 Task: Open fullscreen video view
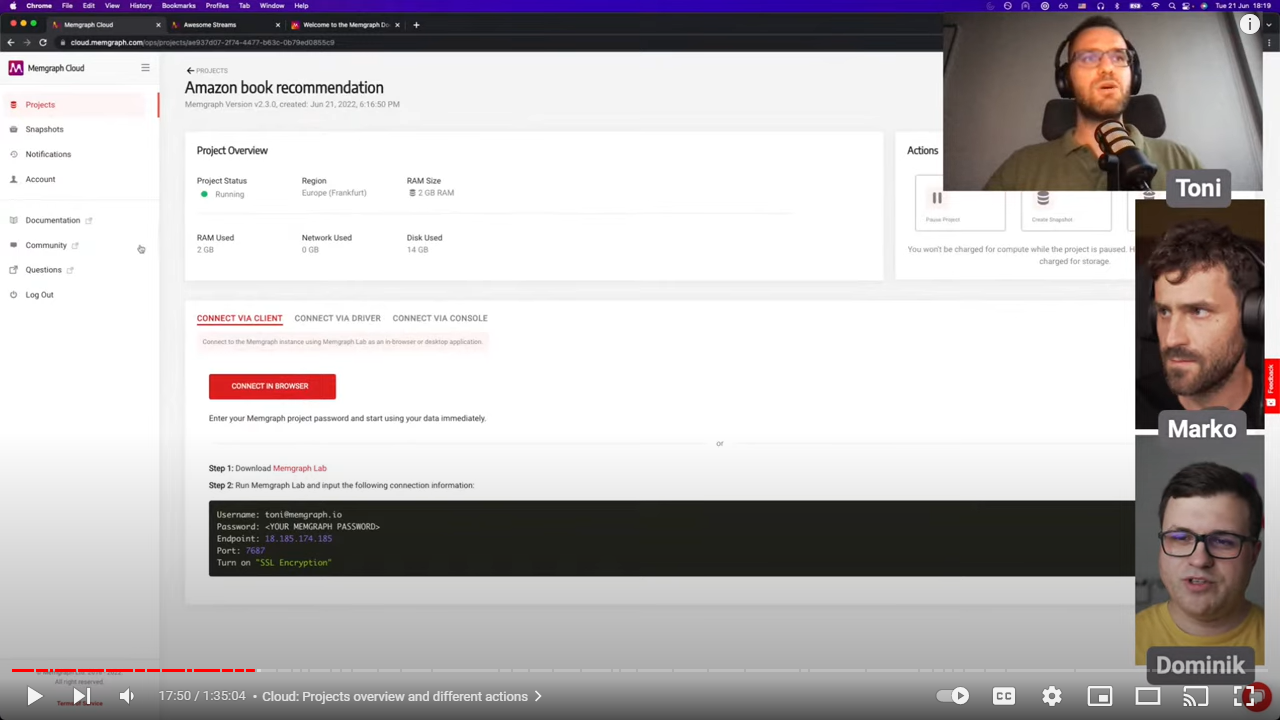tap(1244, 696)
